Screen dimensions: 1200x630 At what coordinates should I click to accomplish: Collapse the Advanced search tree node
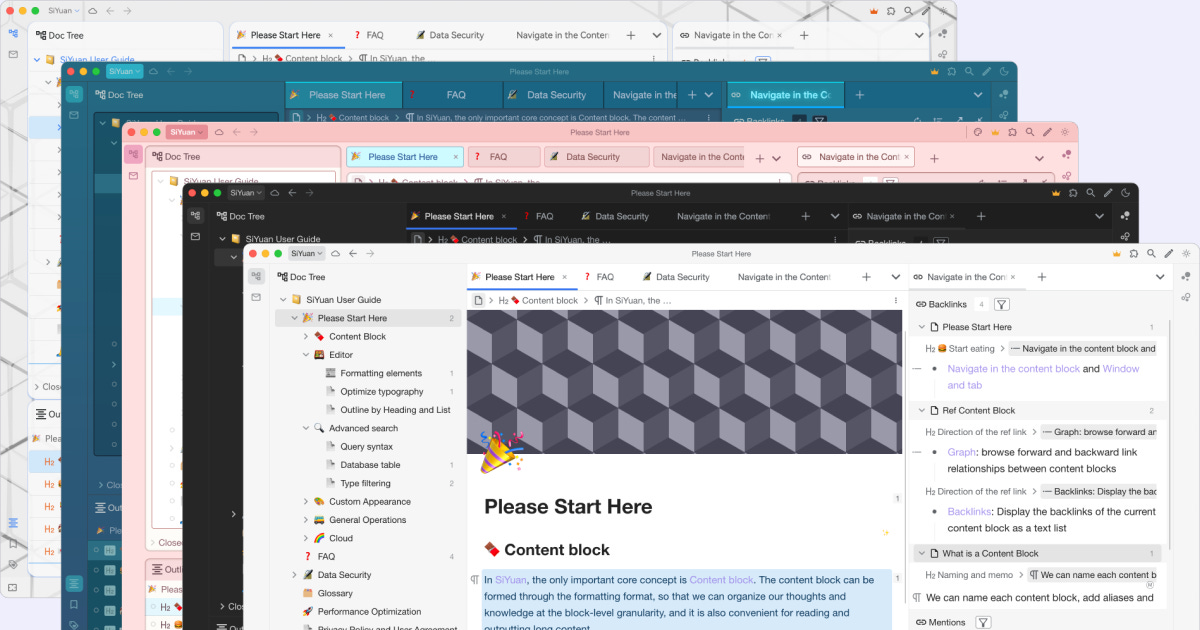[x=306, y=428]
